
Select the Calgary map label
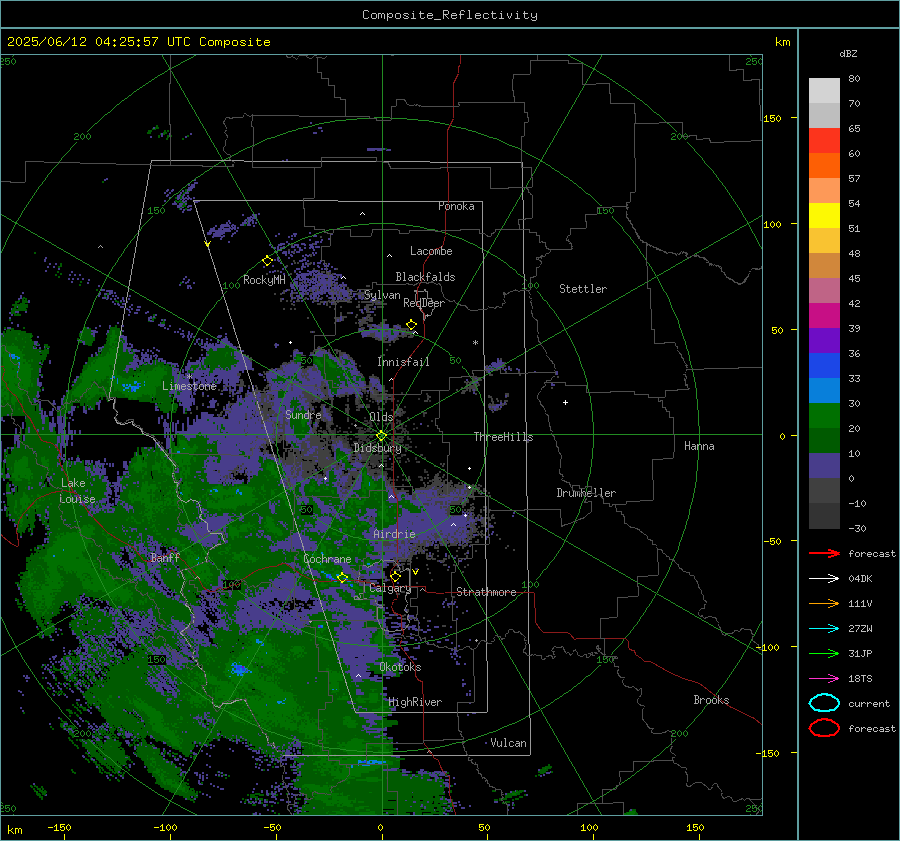(x=390, y=588)
